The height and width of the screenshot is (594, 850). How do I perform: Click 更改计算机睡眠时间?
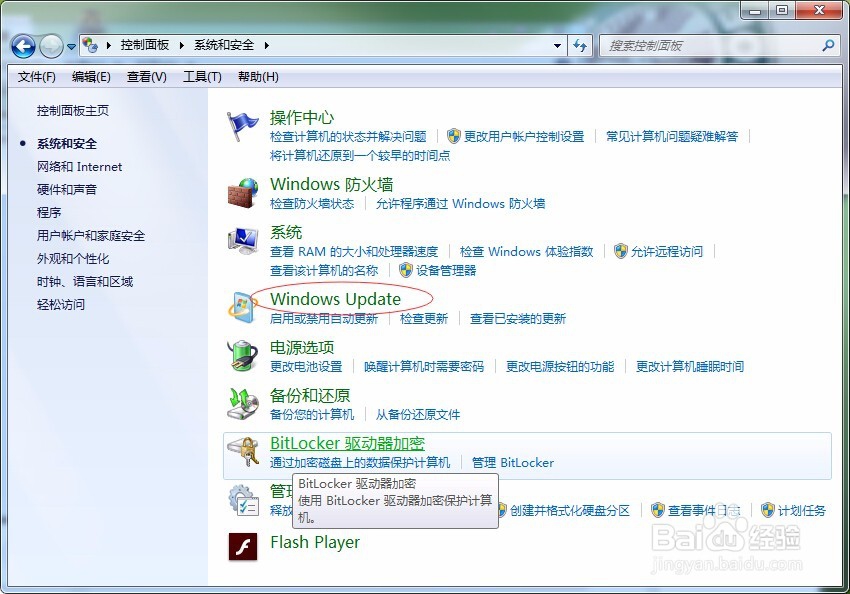pyautogui.click(x=690, y=366)
